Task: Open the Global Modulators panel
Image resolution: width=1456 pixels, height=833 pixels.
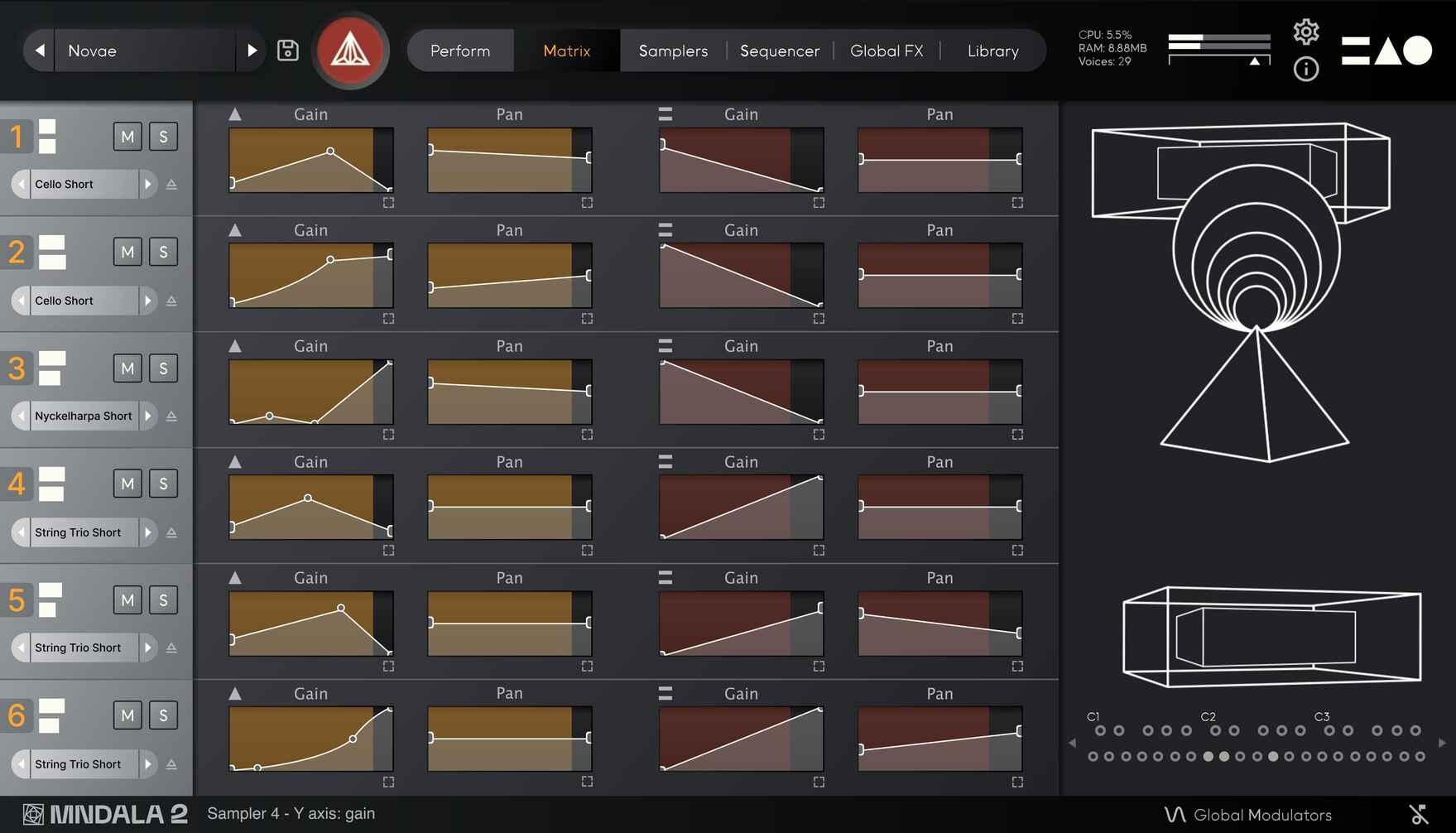Action: [1249, 815]
